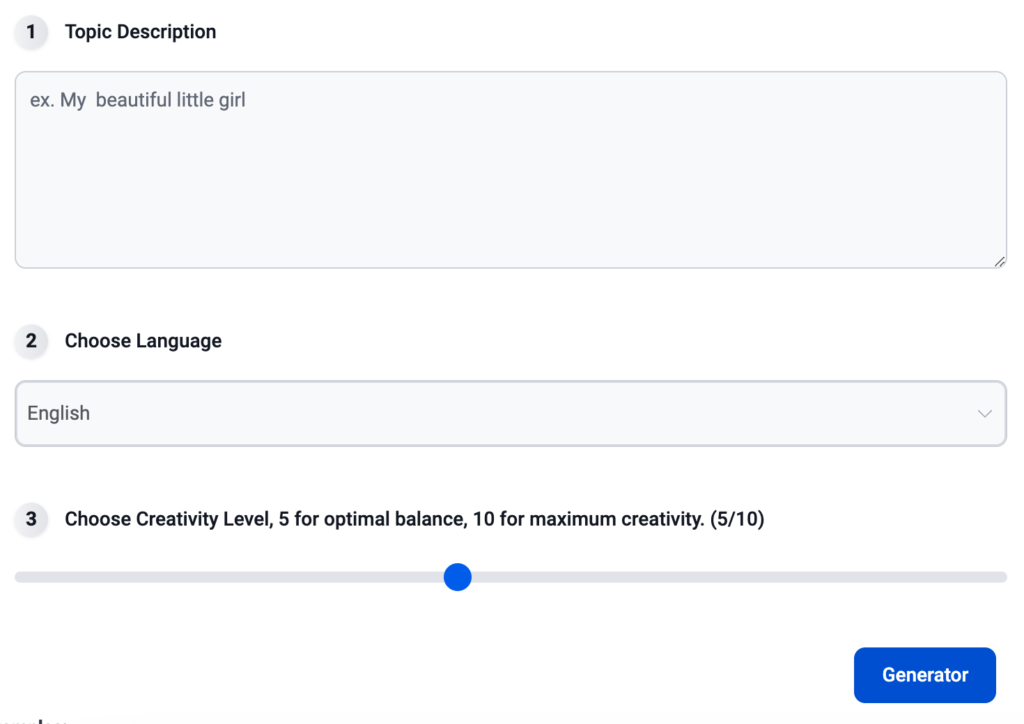Image resolution: width=1024 pixels, height=724 pixels.
Task: Open the Choose Language dropdown
Action: [510, 413]
